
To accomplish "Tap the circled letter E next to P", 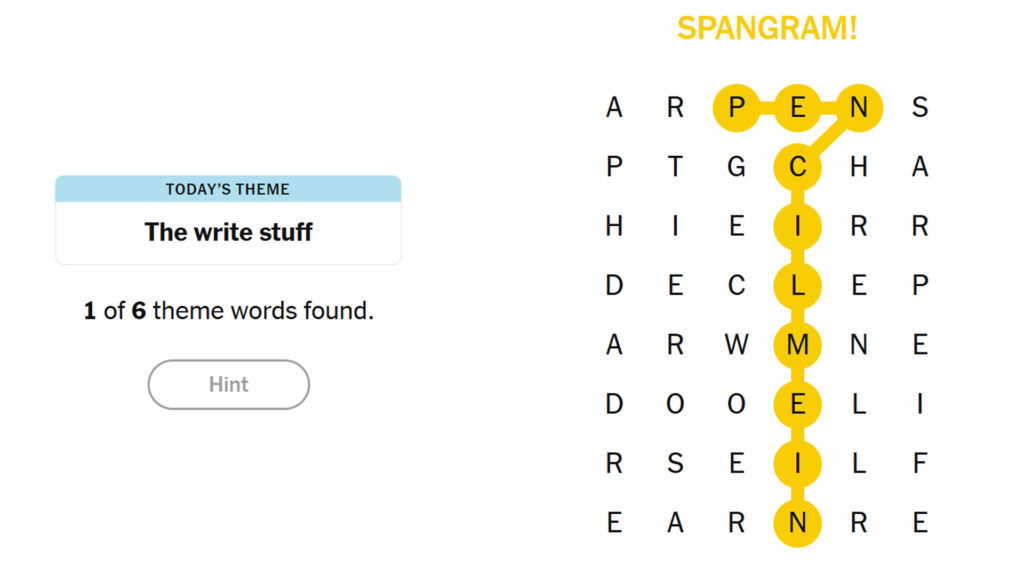I will 798,107.
